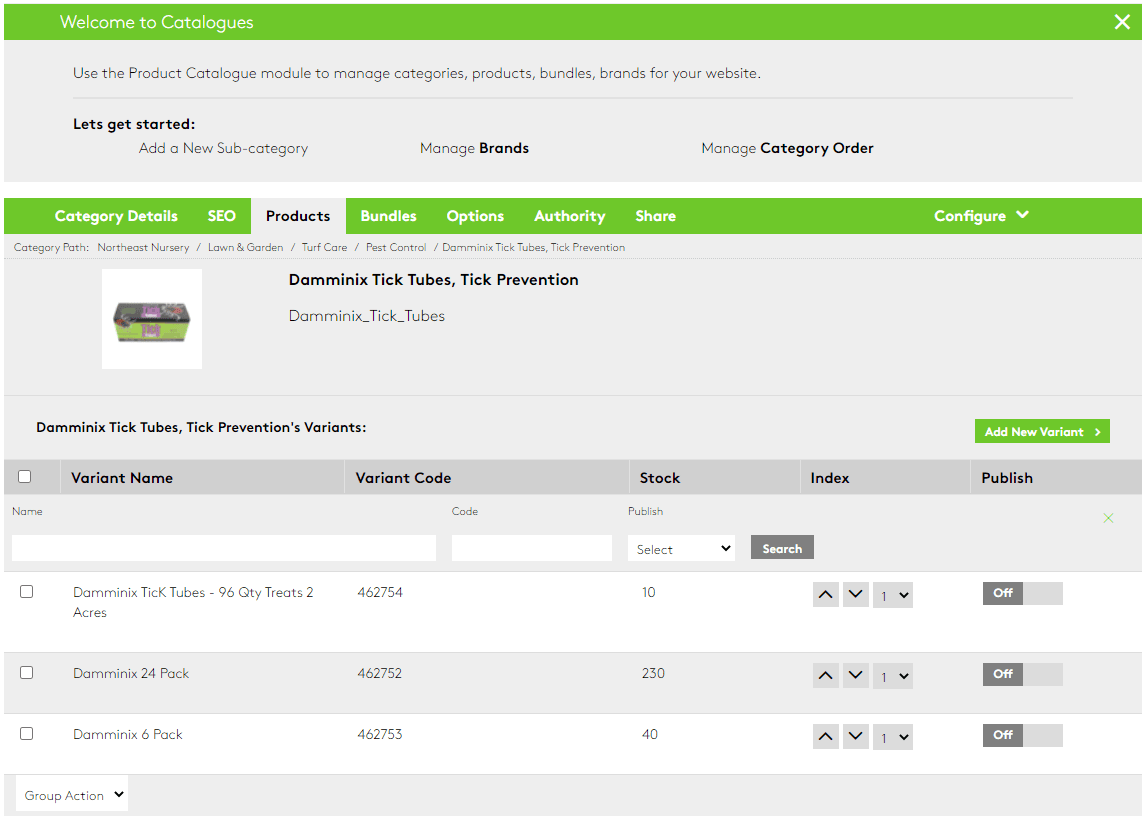
Task: Check the select-all variants checkbox
Action: coord(24,477)
